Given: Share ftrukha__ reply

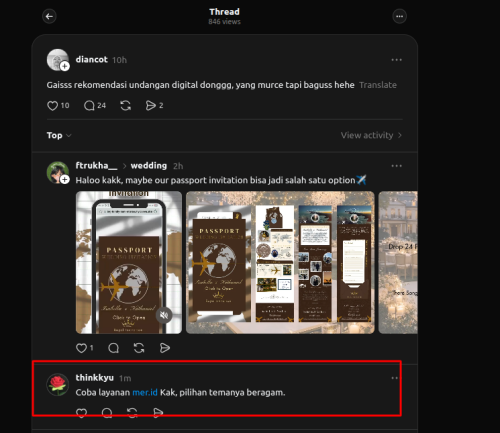Looking at the screenshot, I should click(x=165, y=348).
